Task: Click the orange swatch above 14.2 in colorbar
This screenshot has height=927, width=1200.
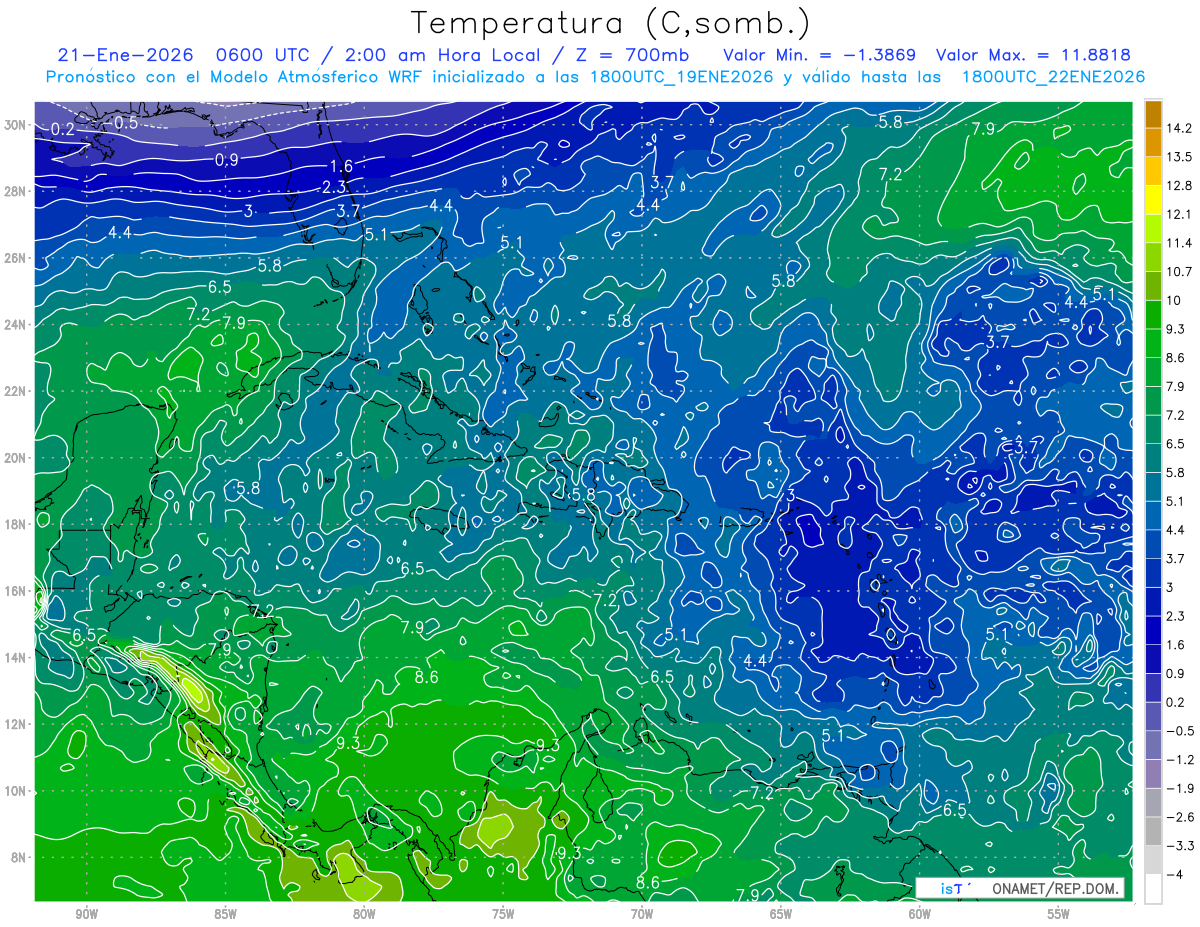Action: pyautogui.click(x=1153, y=114)
